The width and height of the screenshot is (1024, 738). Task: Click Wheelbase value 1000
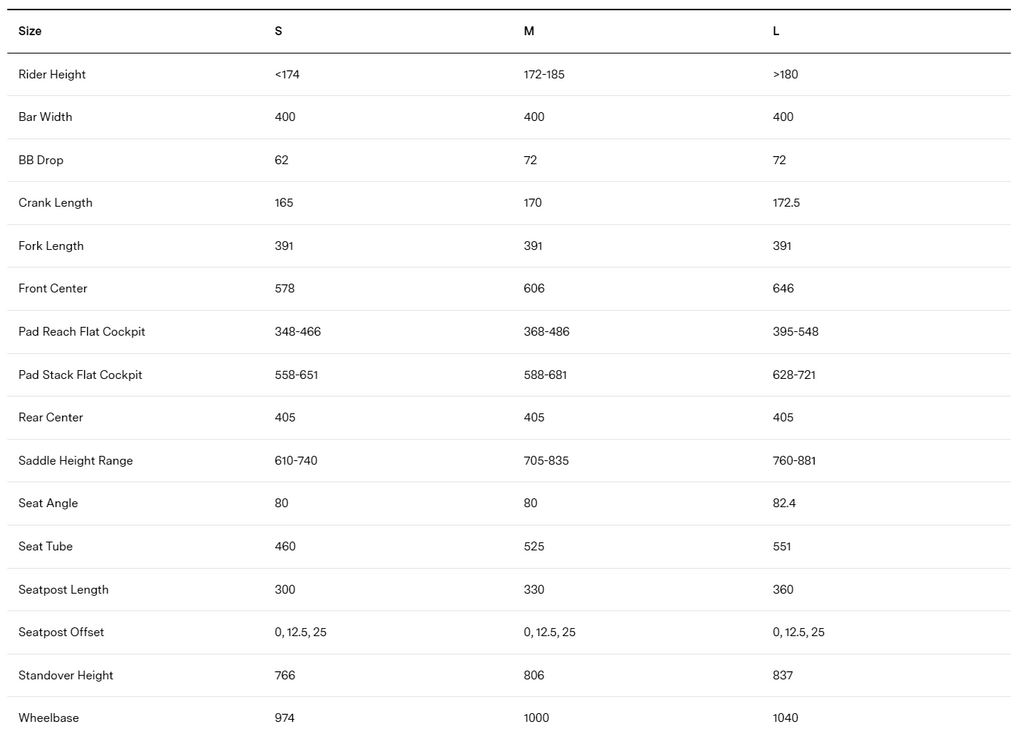tap(536, 718)
